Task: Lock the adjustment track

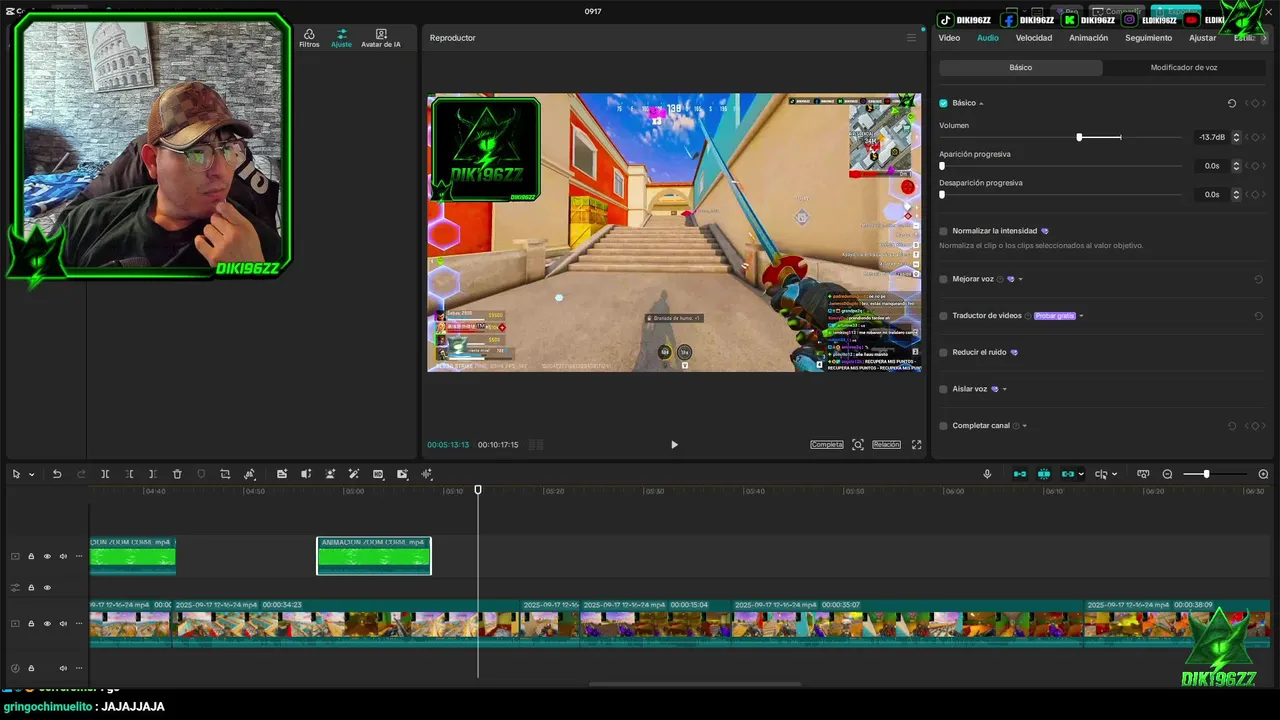Action: tap(31, 588)
